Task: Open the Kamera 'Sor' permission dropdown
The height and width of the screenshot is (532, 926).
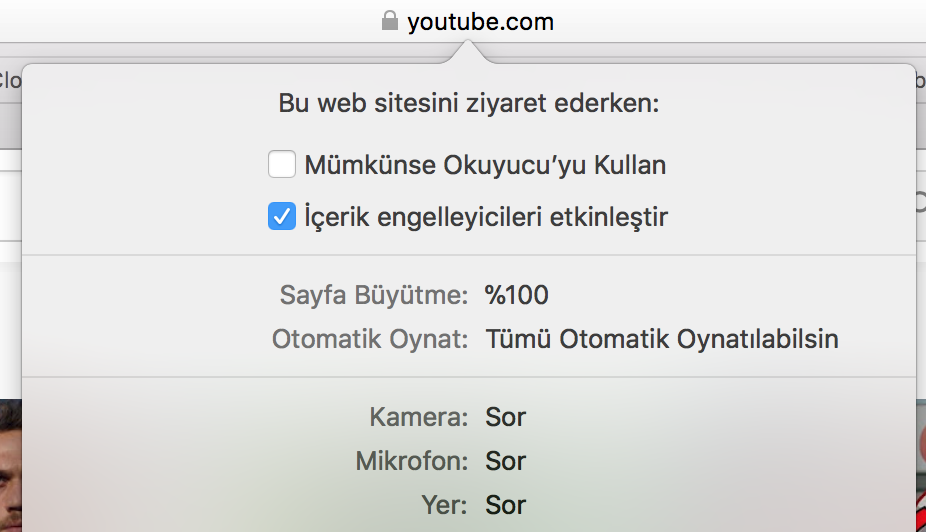Action: (506, 417)
